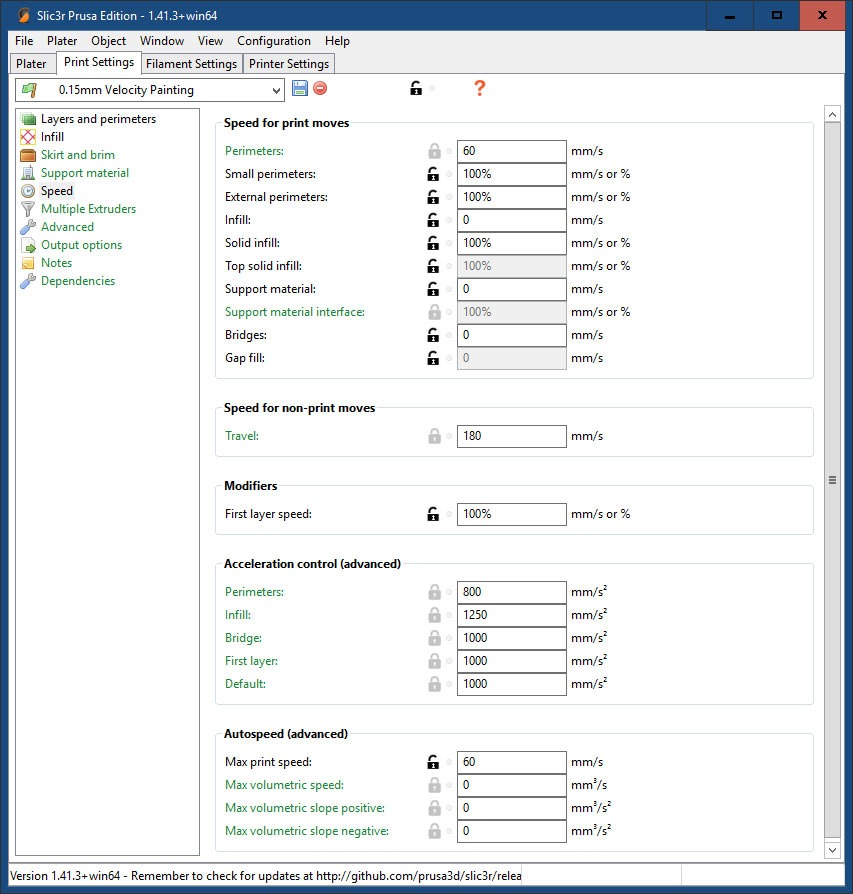Screen dimensions: 853x894
Task: Click lock icon next to Infill speed
Action: (x=433, y=220)
